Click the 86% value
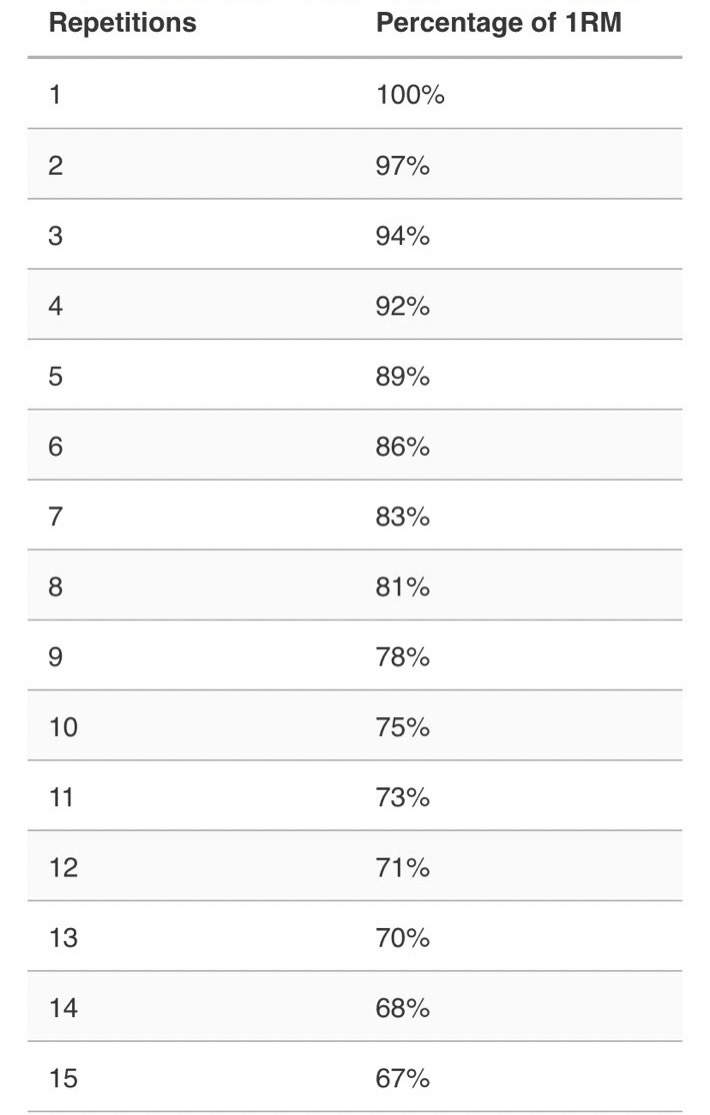This screenshot has width=710, height=1115. coord(403,447)
